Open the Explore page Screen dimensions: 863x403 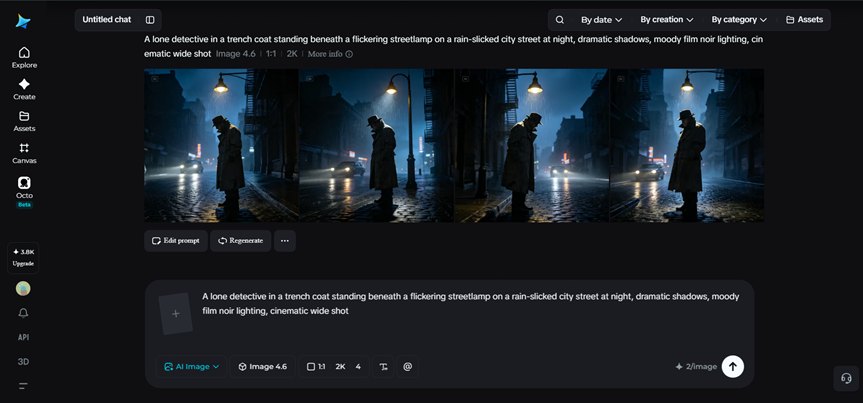(x=24, y=58)
